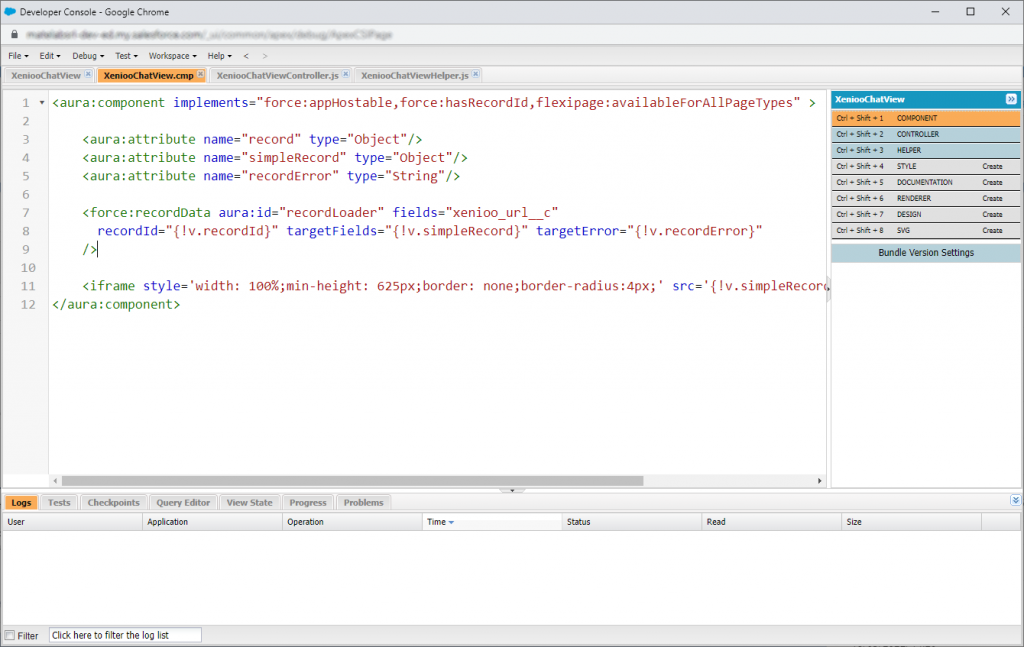Open Bundle Version Settings
The width and height of the screenshot is (1024, 647).
925,253
